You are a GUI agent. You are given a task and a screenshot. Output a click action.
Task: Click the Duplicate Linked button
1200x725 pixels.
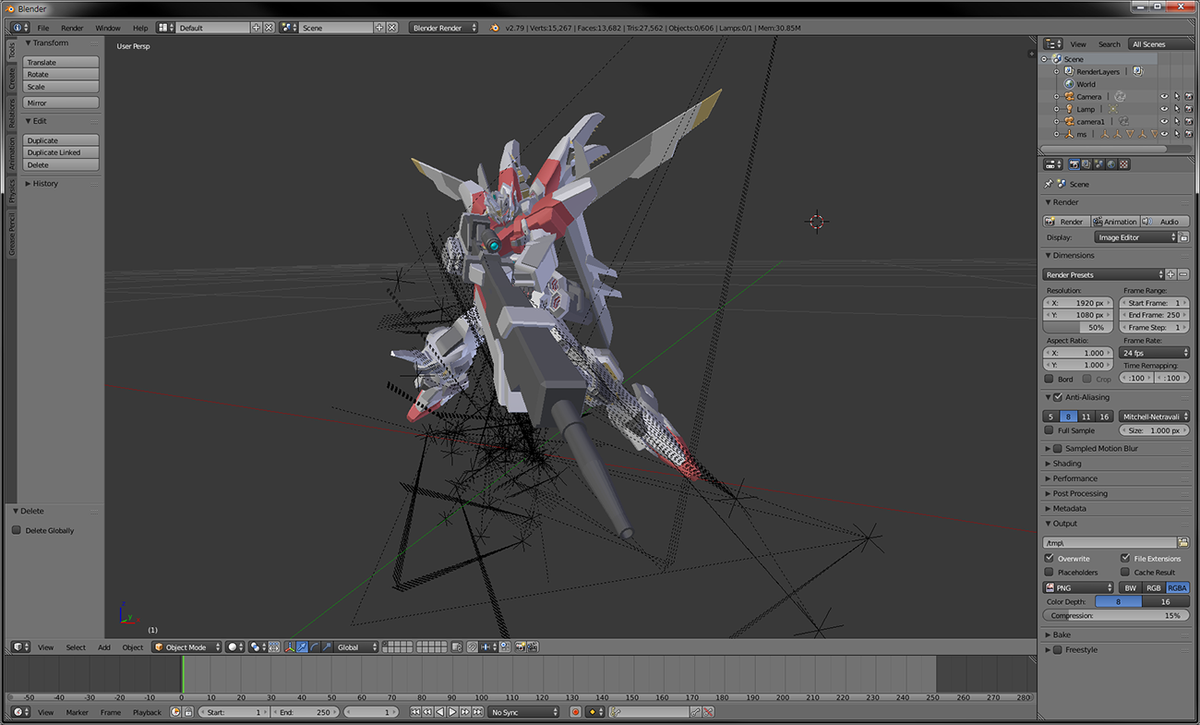point(61,152)
